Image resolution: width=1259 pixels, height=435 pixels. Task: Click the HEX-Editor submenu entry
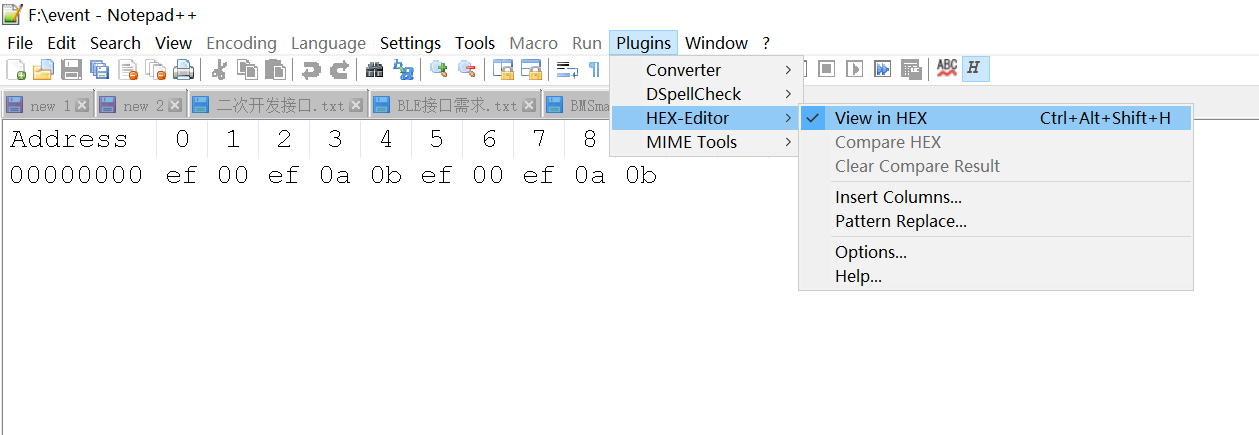(x=705, y=118)
